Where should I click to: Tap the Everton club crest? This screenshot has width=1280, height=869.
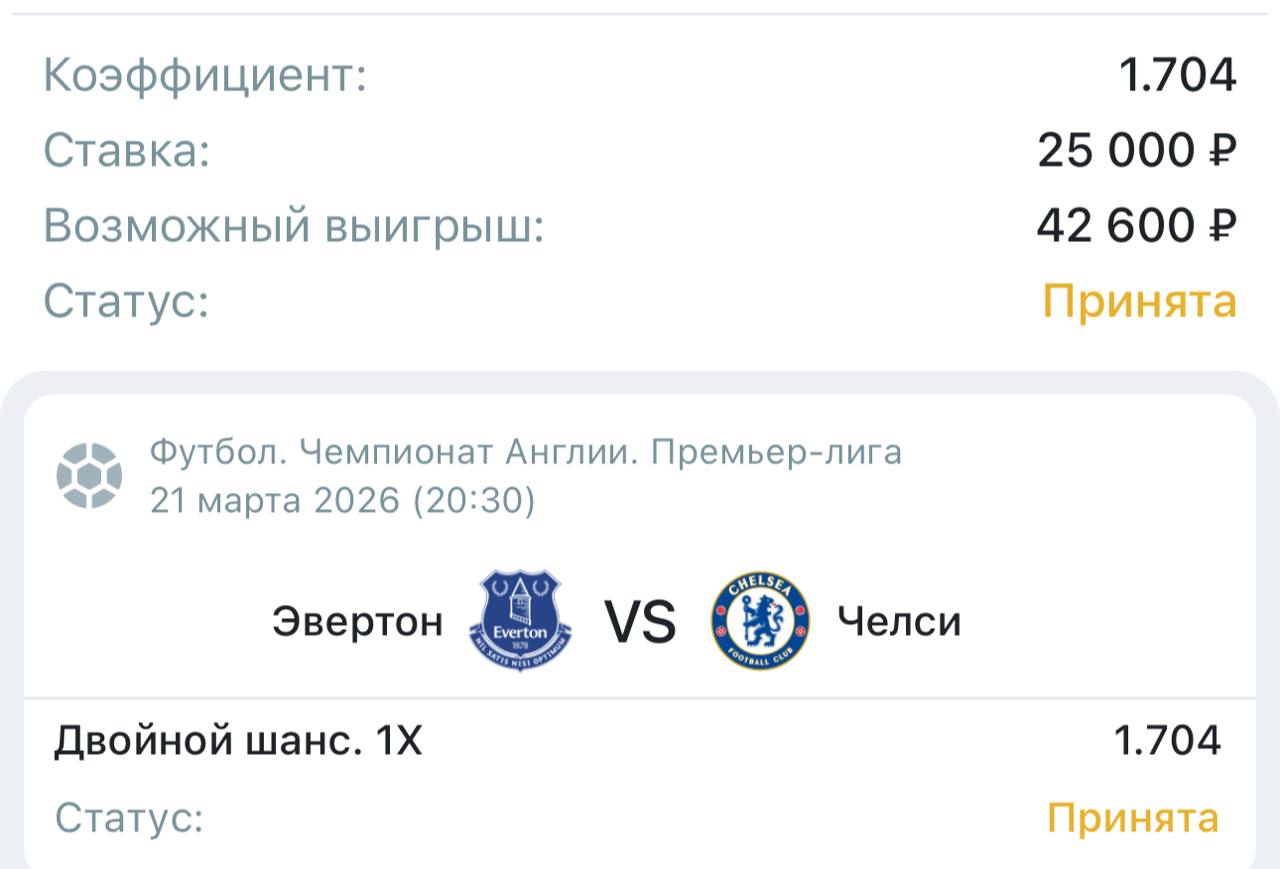(x=520, y=621)
